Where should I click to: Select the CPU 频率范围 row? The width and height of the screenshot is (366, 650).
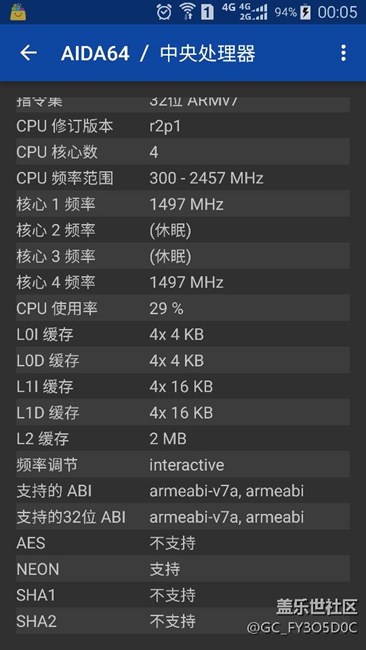(x=183, y=178)
